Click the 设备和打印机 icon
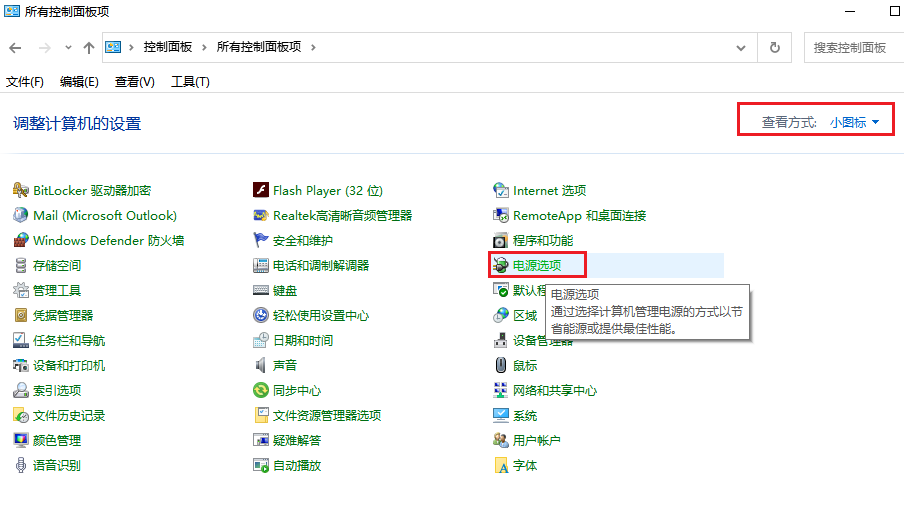This screenshot has width=904, height=509. tap(21, 365)
